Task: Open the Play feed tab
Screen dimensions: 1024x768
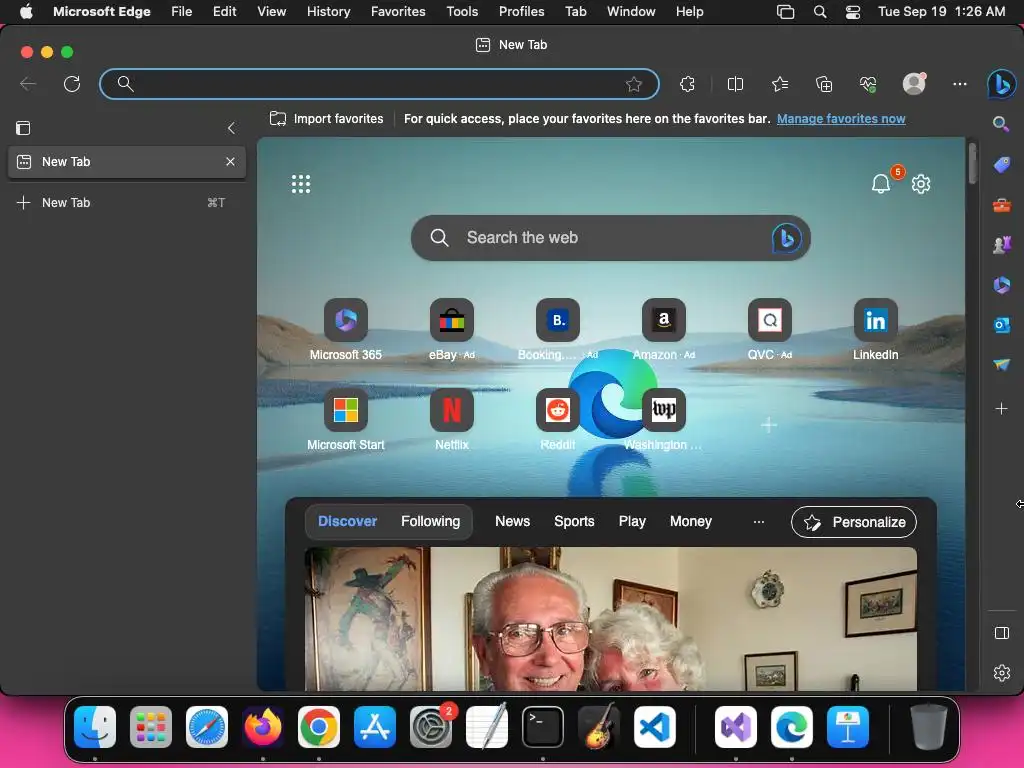Action: pos(632,521)
